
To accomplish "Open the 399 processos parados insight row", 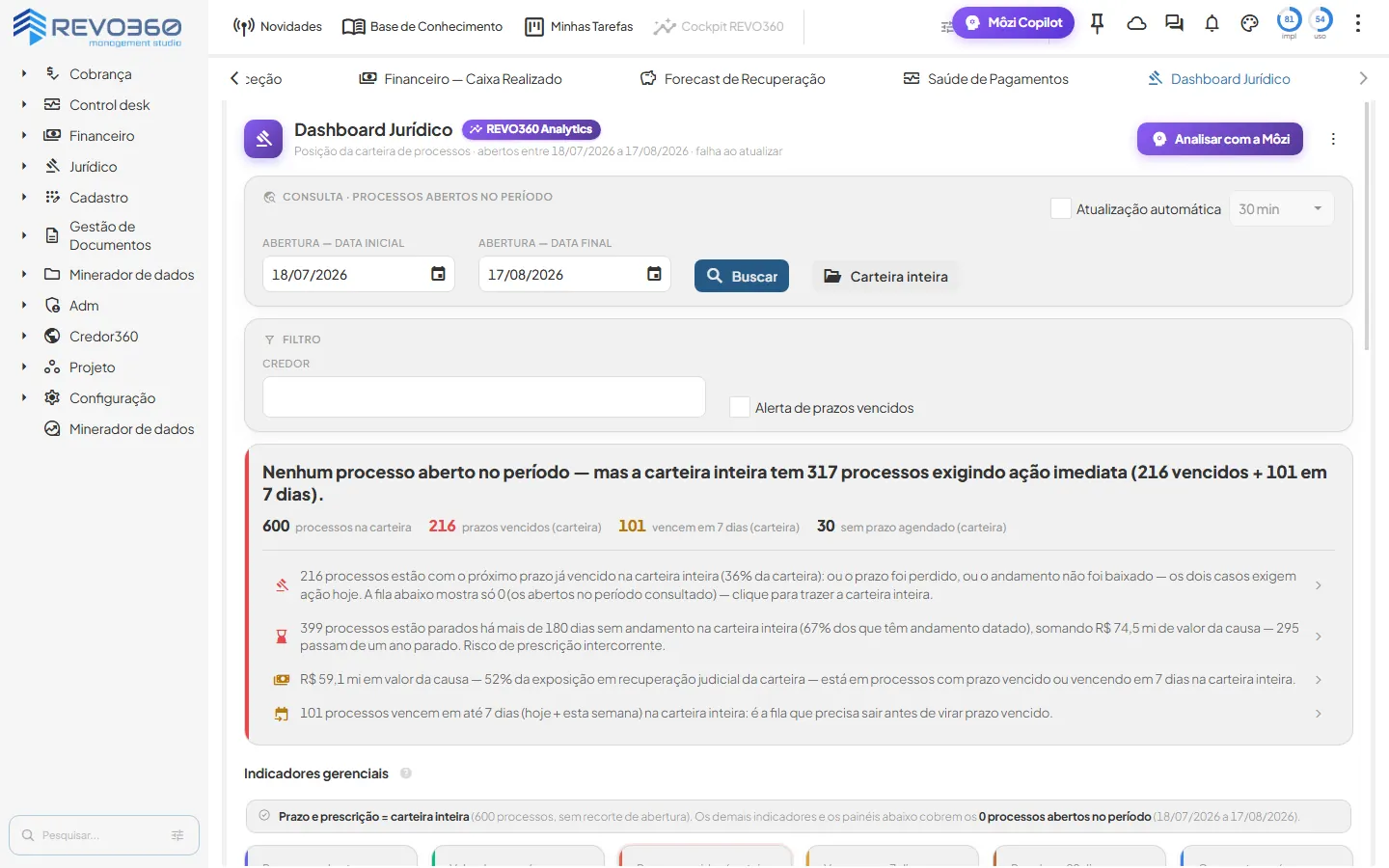I will pyautogui.click(x=799, y=637).
